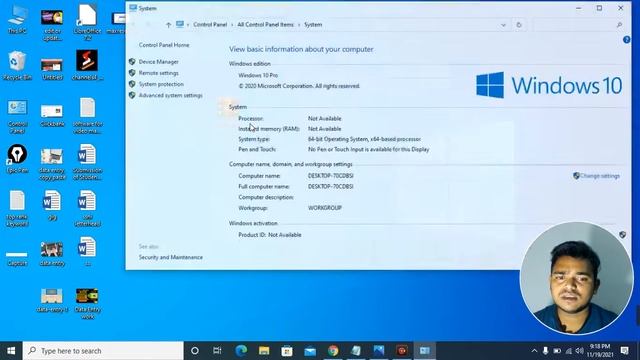Click volume speaker icon in tray
The image size is (640, 360).
coord(579,351)
